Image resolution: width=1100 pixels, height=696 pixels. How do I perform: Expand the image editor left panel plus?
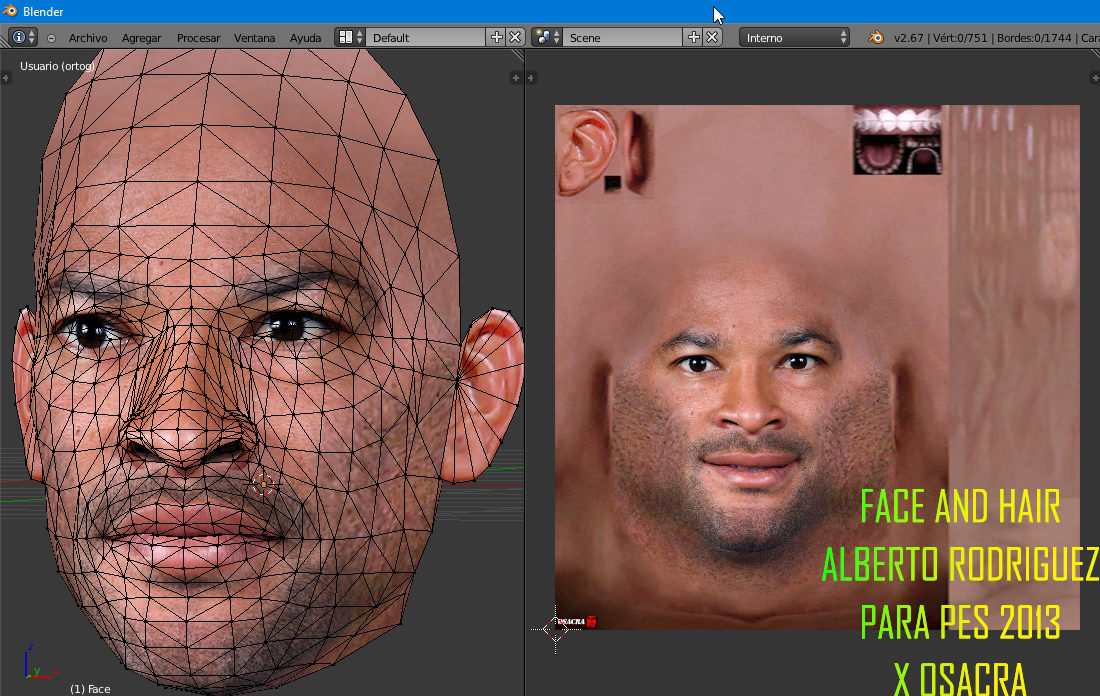(531, 78)
